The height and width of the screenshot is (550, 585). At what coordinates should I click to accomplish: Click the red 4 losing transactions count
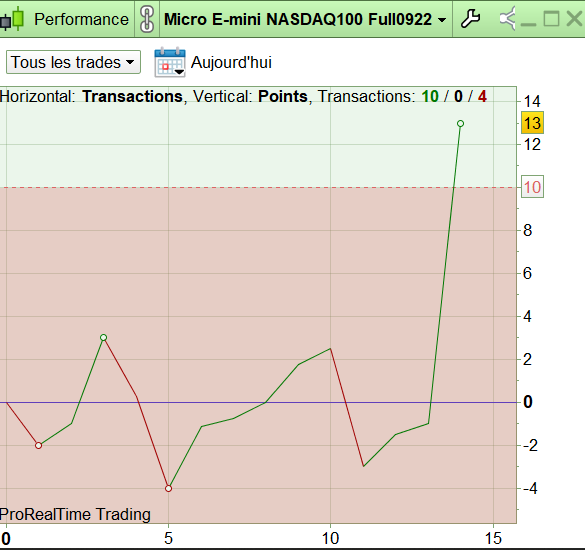click(482, 96)
